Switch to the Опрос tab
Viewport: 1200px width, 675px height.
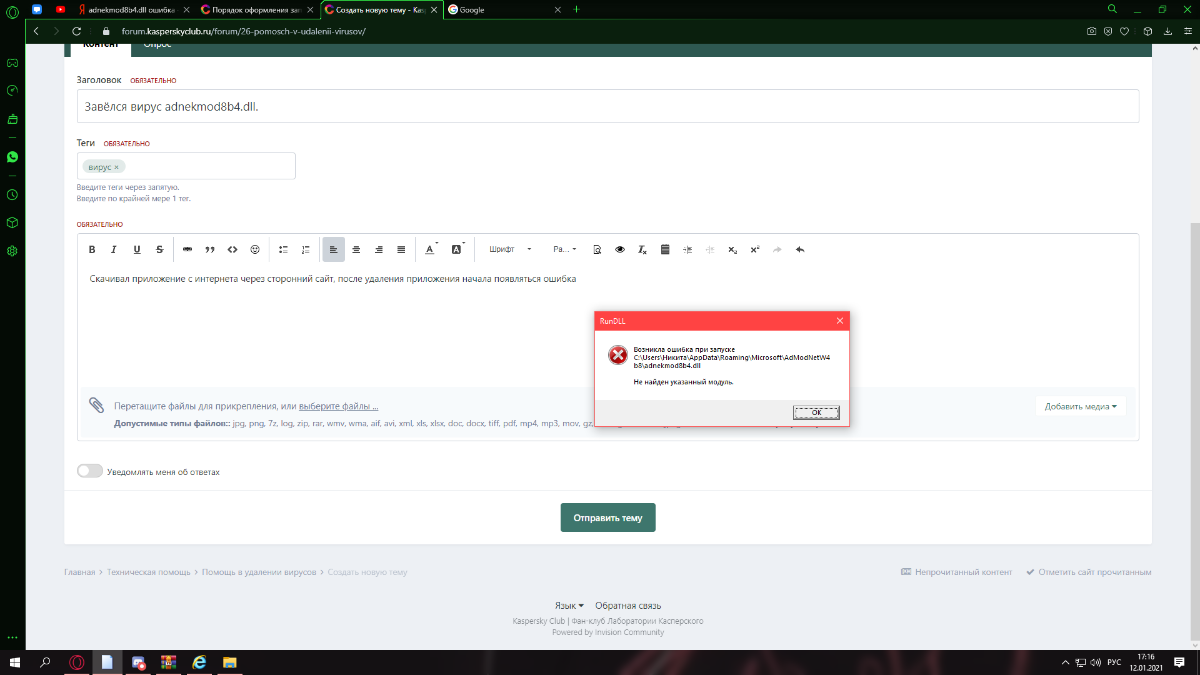[157, 45]
